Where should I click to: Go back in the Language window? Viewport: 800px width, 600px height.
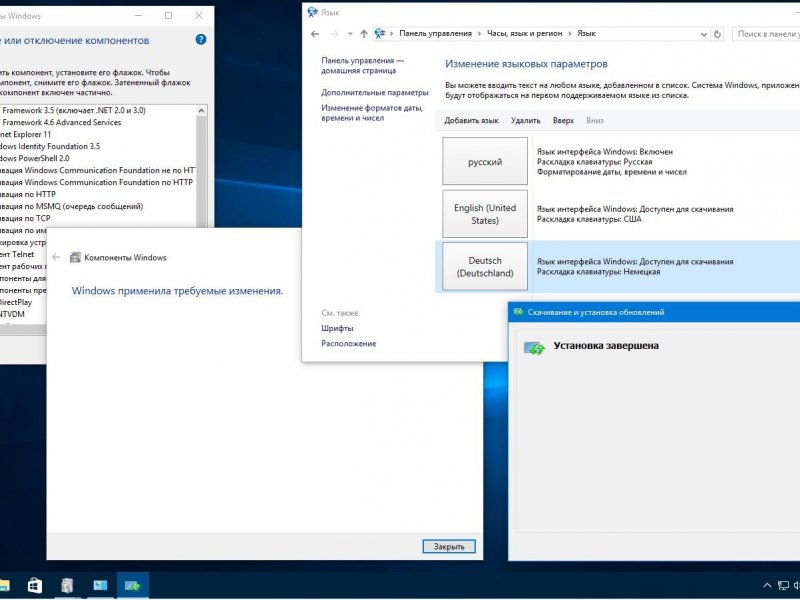tap(315, 34)
